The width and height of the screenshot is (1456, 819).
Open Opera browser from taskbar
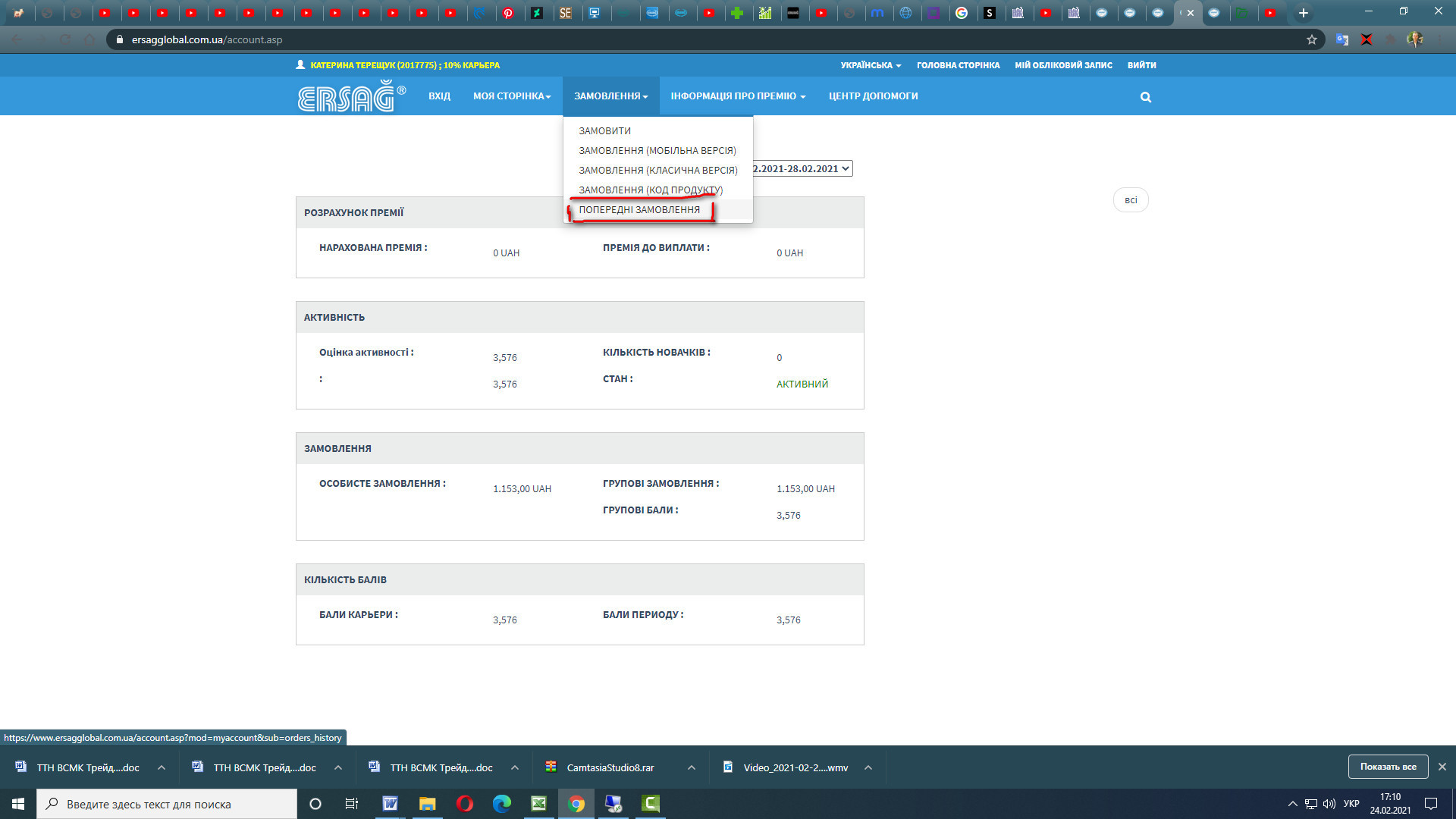click(464, 804)
